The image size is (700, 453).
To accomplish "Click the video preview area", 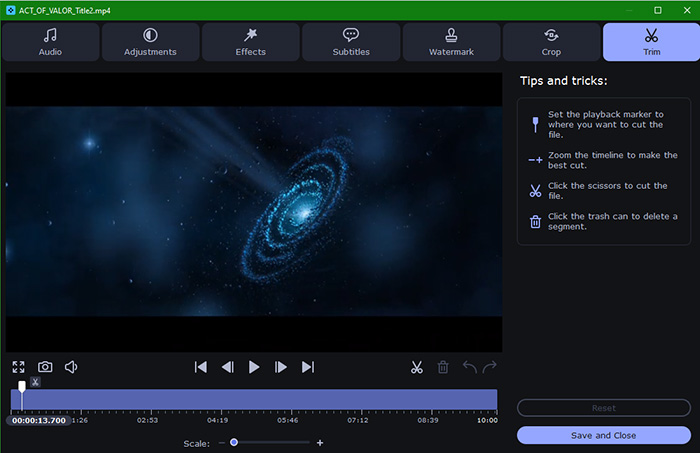I will [x=254, y=212].
